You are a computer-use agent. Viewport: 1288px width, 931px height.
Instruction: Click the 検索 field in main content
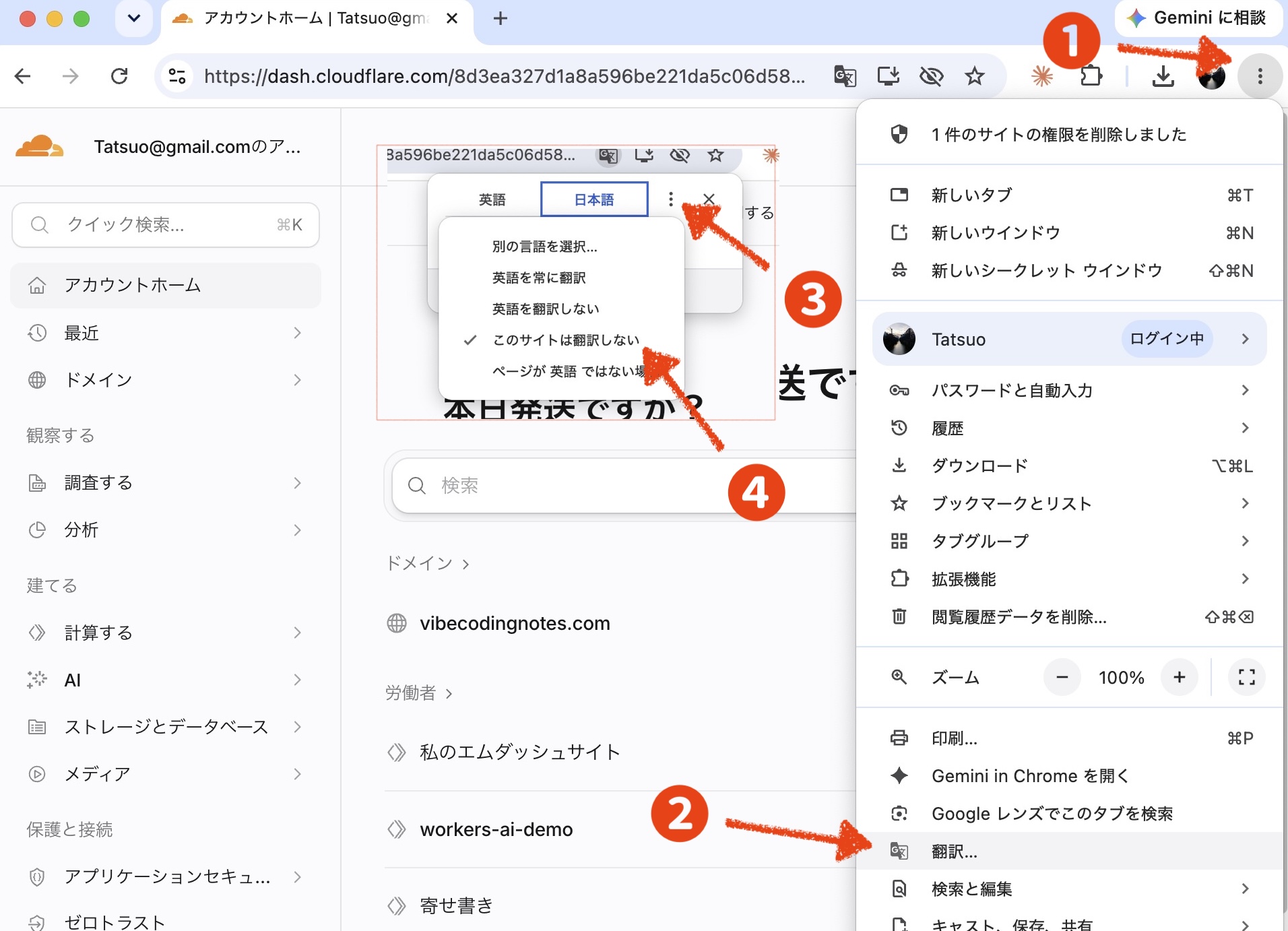click(623, 486)
